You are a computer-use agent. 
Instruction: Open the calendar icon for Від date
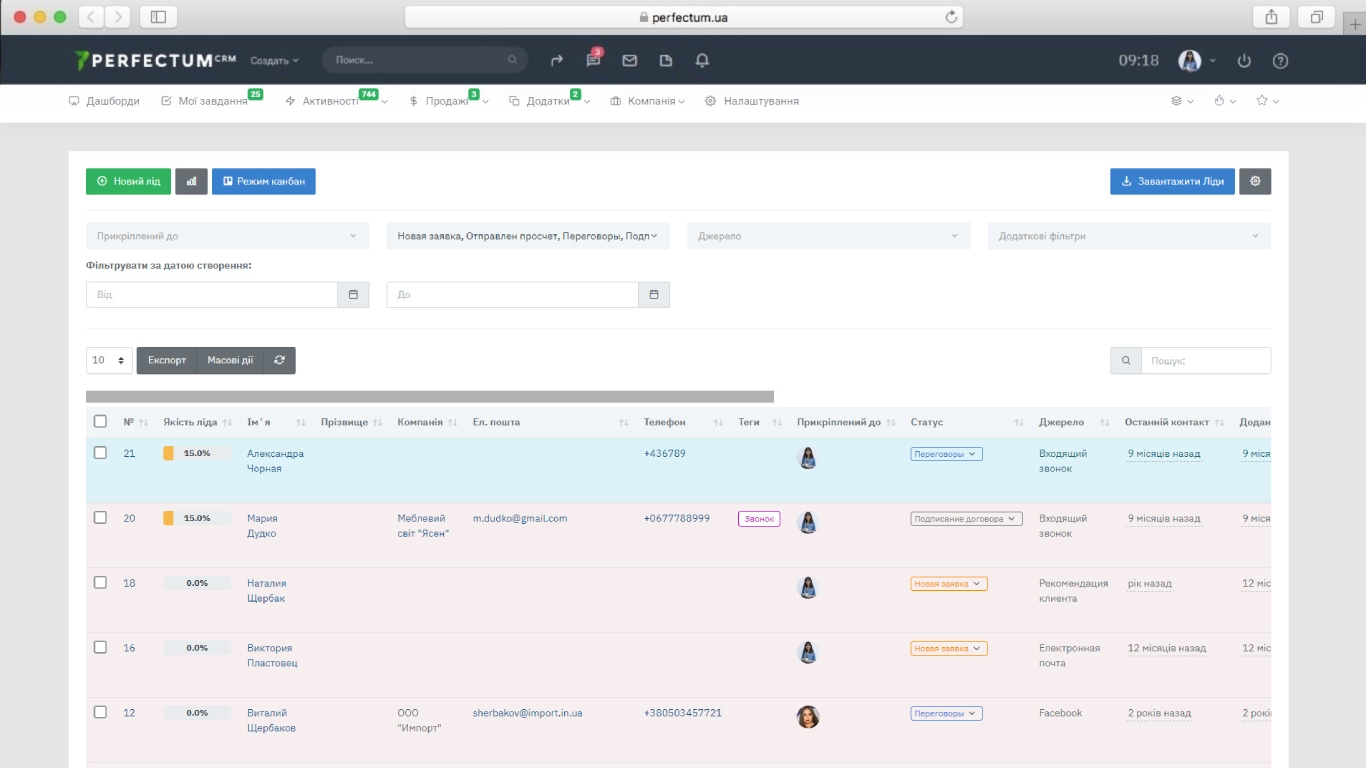(x=353, y=295)
